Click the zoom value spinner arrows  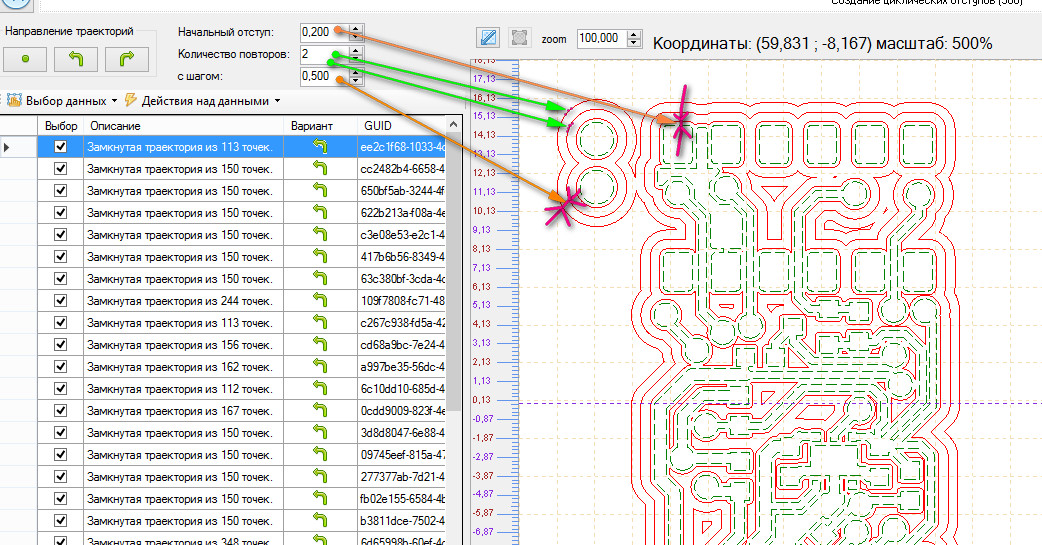(x=635, y=38)
